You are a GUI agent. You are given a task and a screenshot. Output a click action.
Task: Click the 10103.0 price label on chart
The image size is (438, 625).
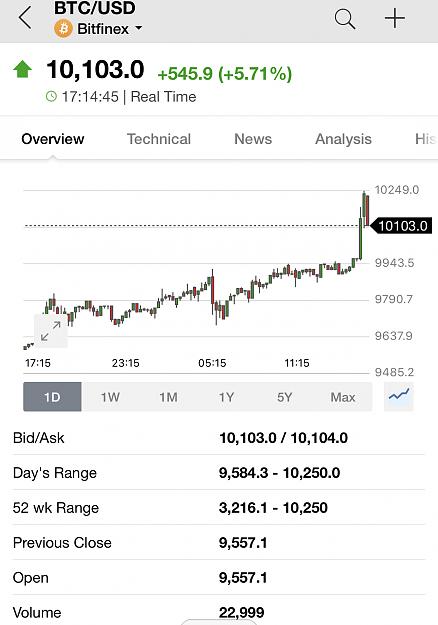pos(401,226)
